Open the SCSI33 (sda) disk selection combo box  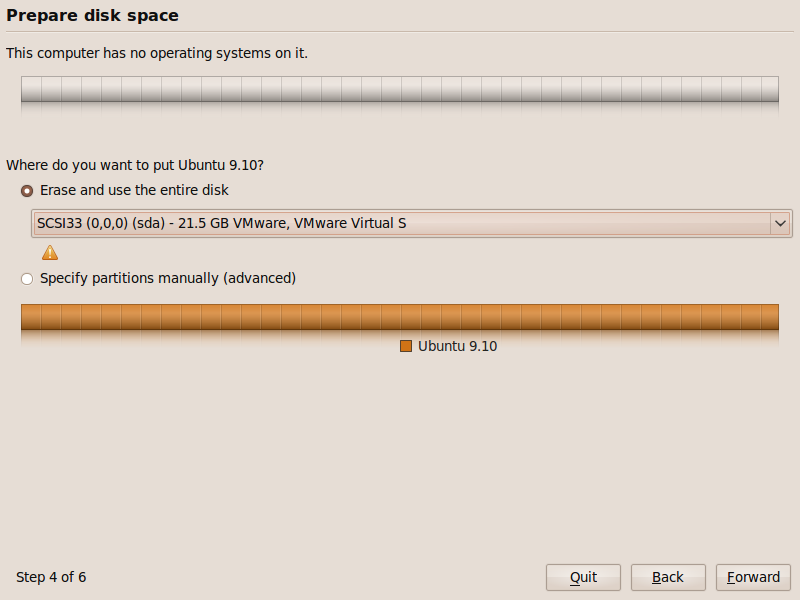412,223
